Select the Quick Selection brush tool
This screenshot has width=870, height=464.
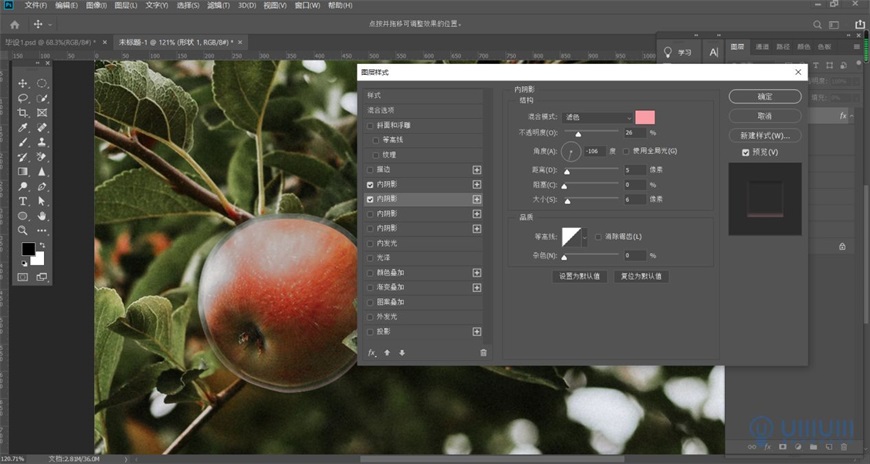point(42,98)
